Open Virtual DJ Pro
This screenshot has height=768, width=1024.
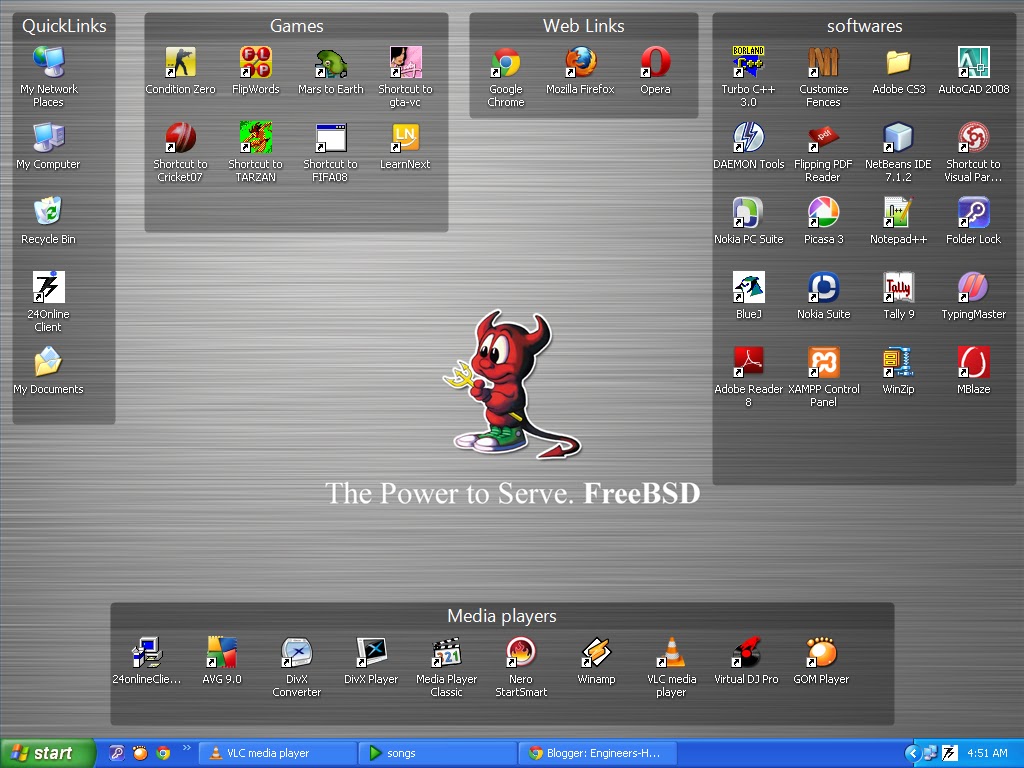[746, 660]
